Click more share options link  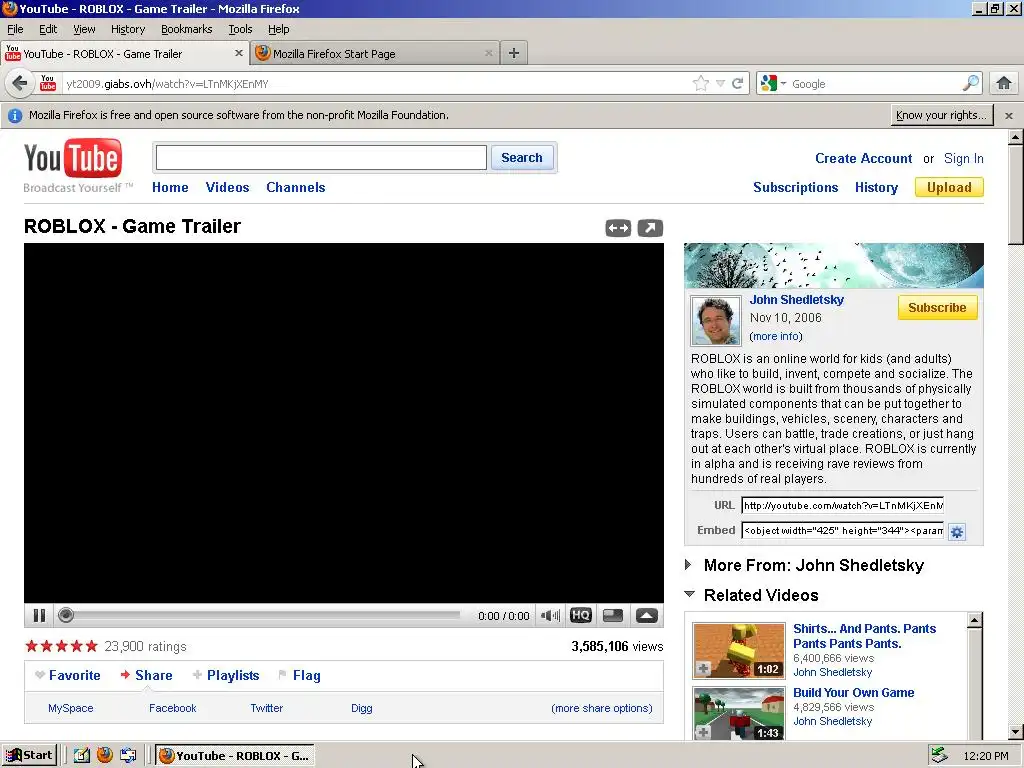tap(601, 708)
